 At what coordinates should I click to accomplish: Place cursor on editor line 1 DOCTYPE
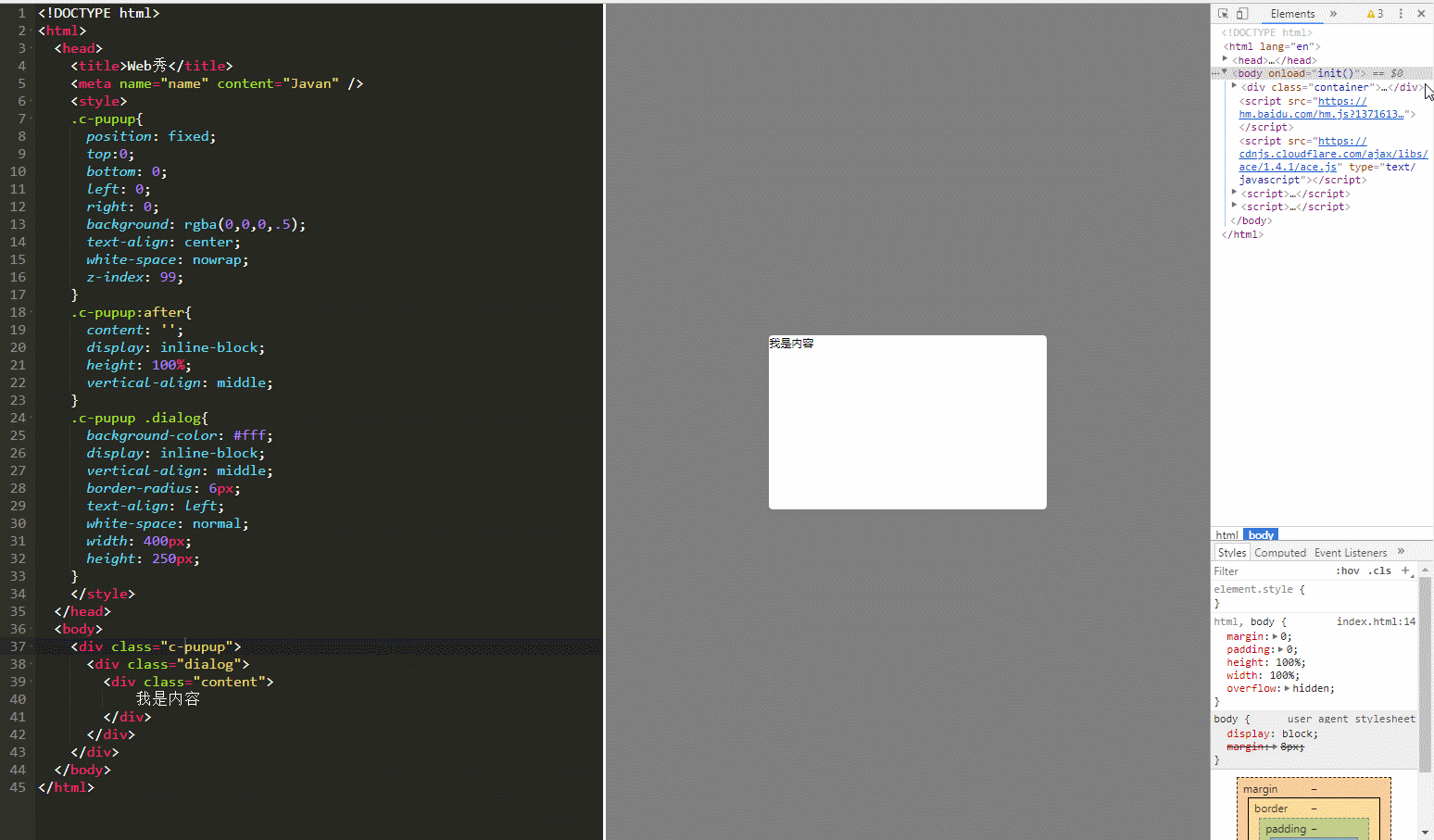pos(99,13)
